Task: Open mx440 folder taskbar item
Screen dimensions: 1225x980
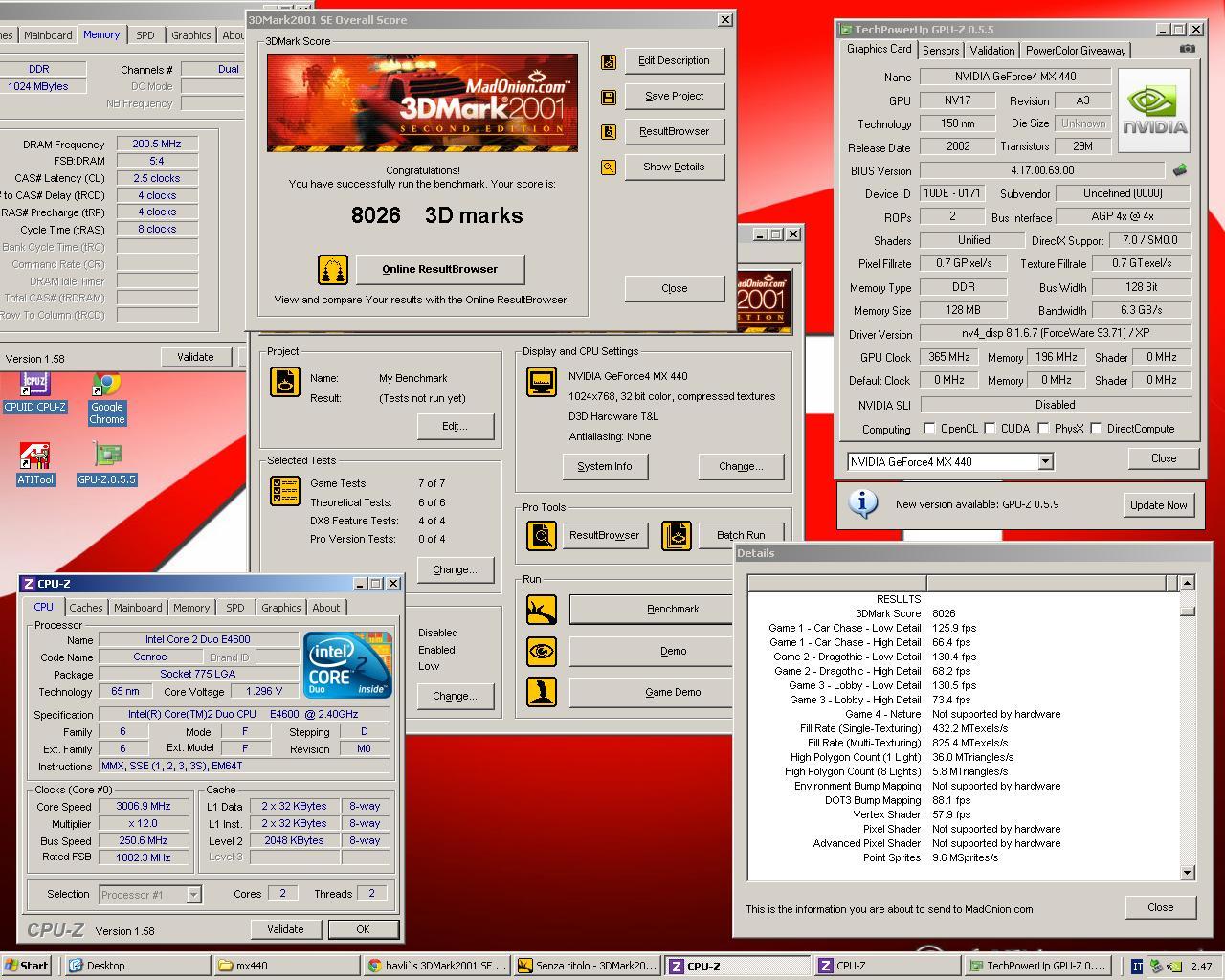Action: (287, 966)
